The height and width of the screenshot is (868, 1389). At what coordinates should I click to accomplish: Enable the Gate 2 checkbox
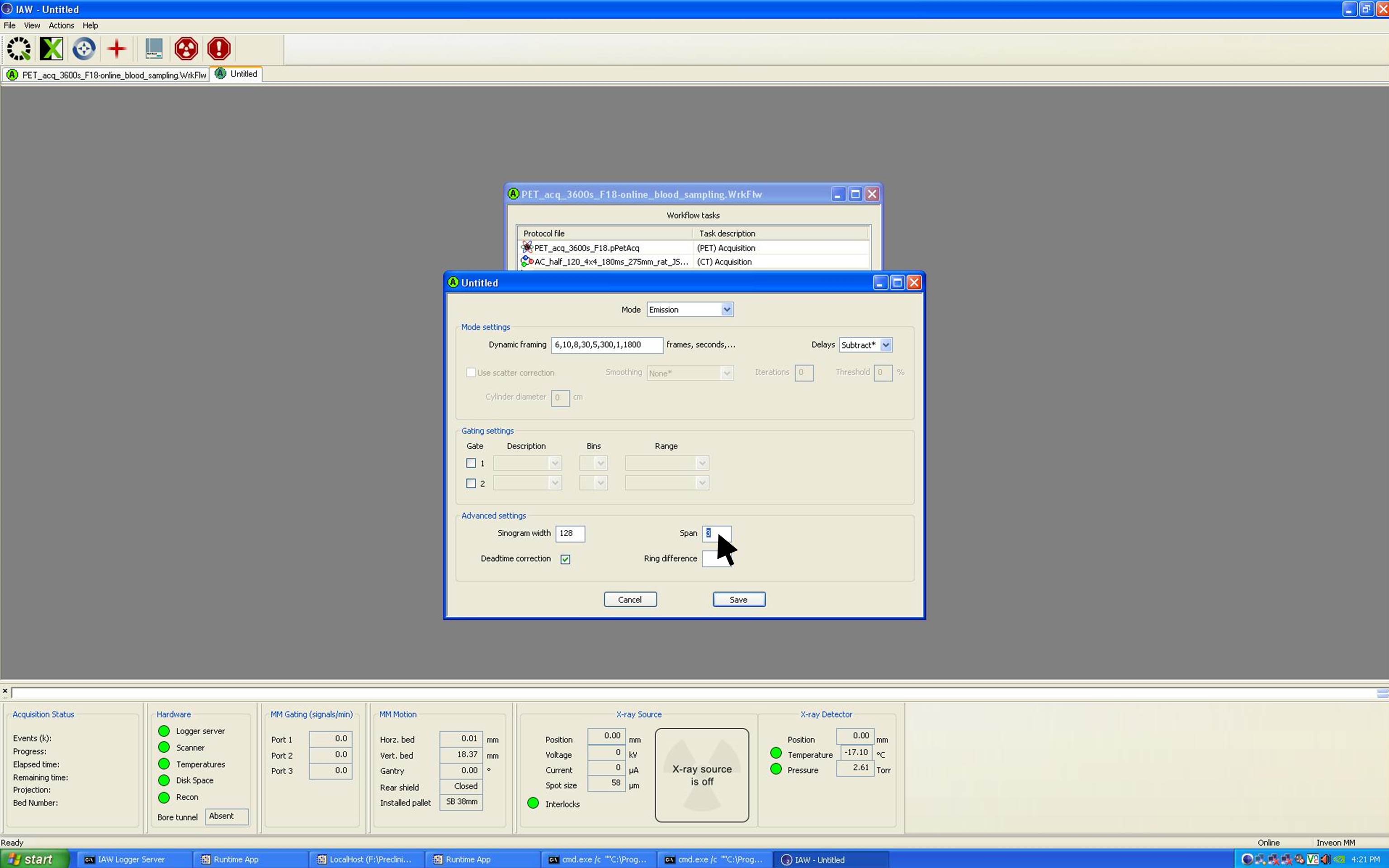(471, 483)
